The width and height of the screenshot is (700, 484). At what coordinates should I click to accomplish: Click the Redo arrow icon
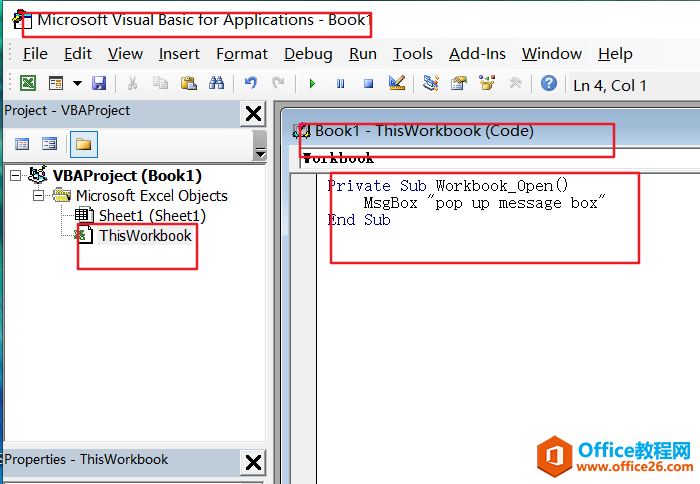click(278, 83)
